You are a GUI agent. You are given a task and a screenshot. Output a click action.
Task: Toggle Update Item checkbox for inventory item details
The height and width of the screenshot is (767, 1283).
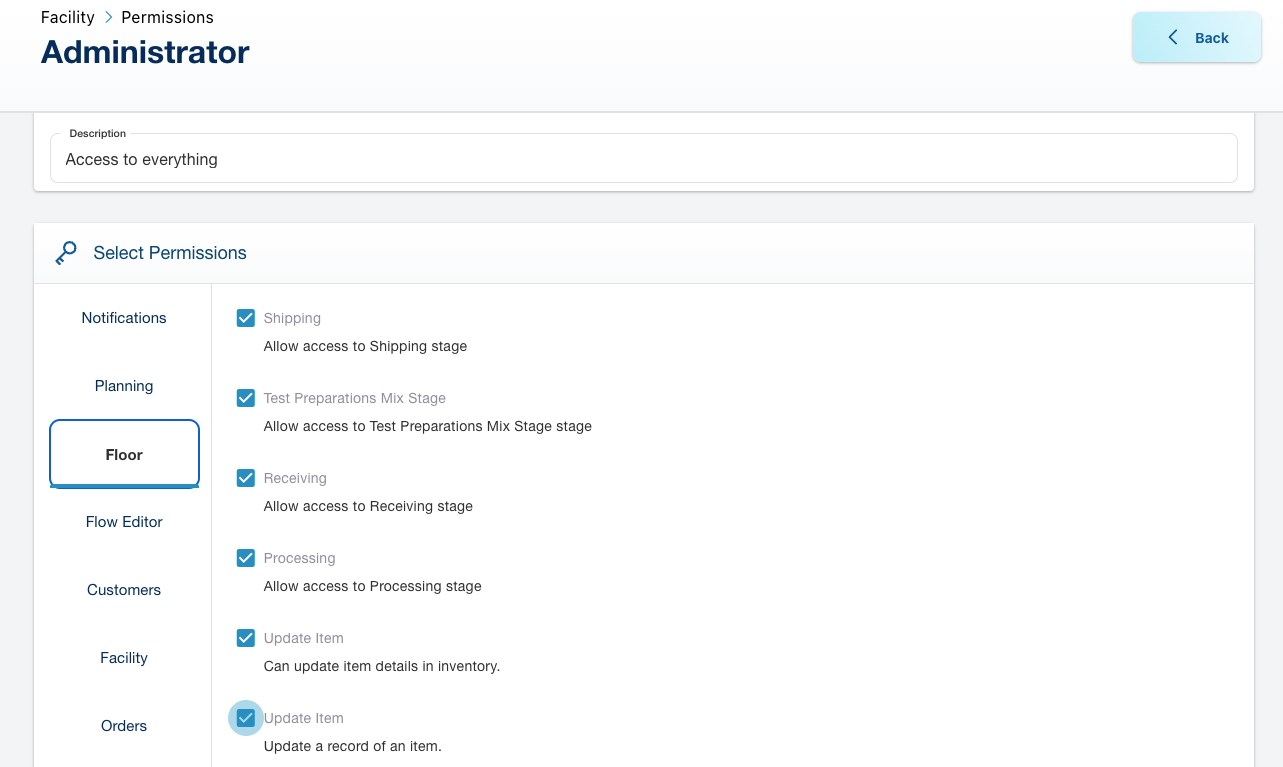click(246, 638)
